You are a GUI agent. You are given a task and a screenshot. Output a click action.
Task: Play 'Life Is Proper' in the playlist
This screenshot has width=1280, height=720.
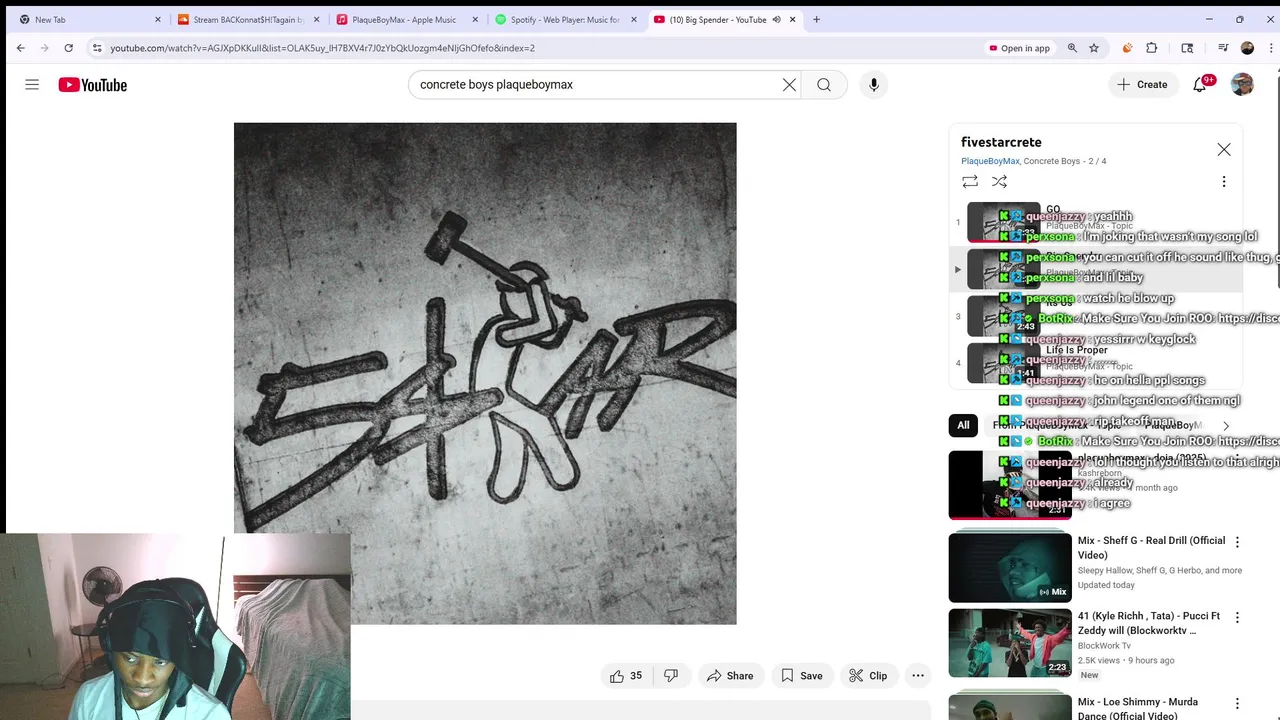click(x=1095, y=363)
